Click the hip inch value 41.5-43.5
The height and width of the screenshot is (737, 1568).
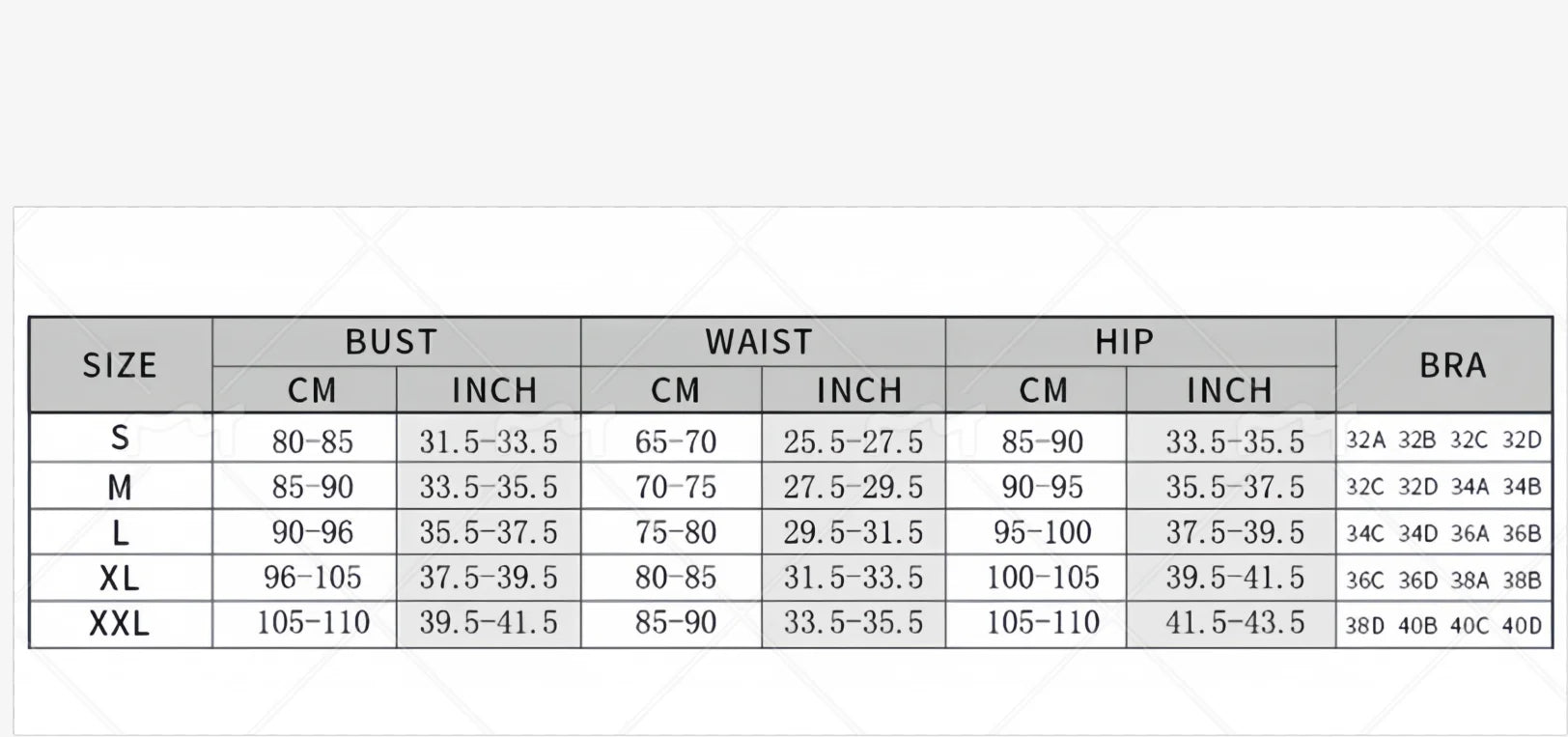coord(1234,623)
